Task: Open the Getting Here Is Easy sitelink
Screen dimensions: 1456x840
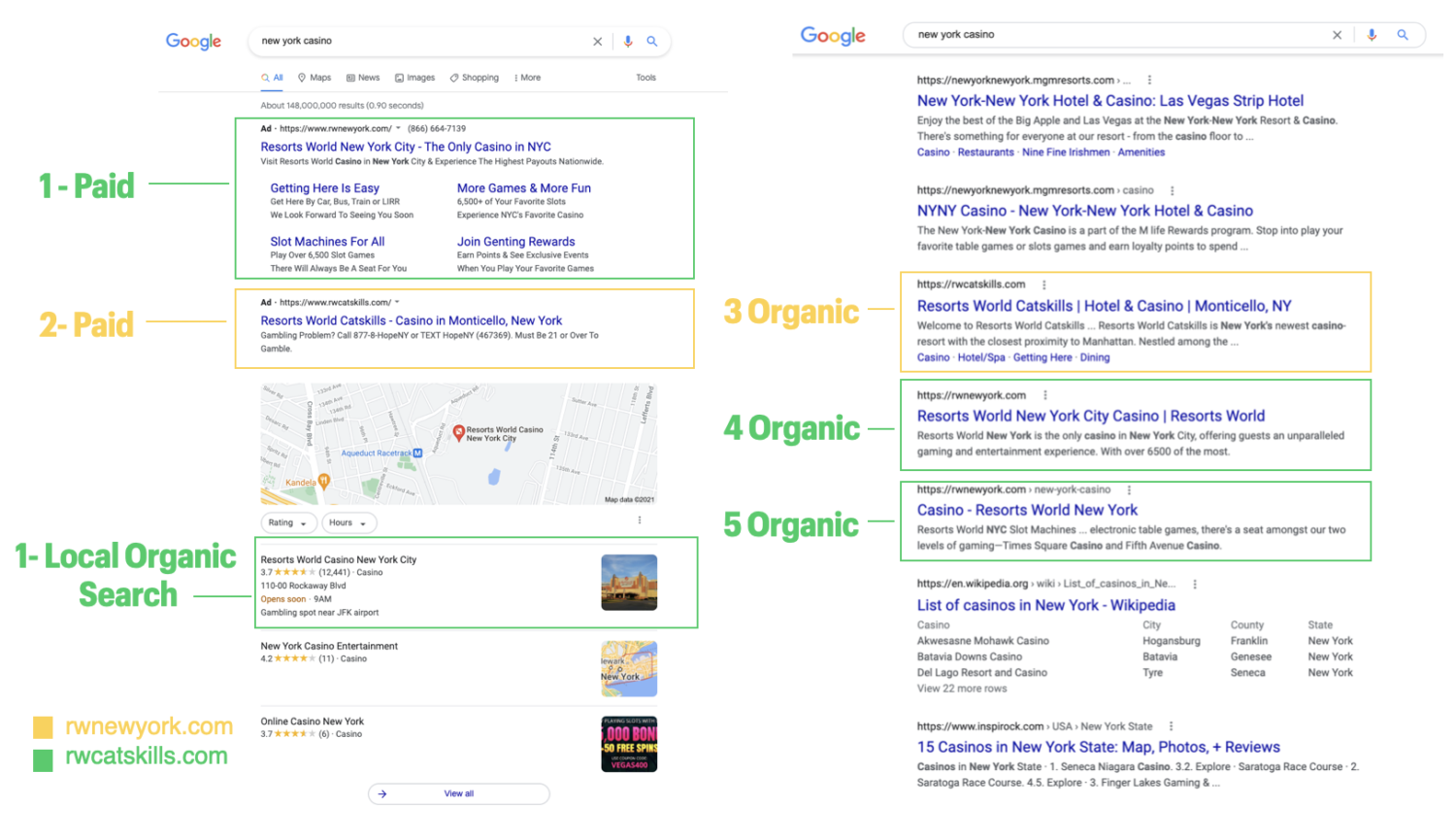Action: tap(324, 188)
